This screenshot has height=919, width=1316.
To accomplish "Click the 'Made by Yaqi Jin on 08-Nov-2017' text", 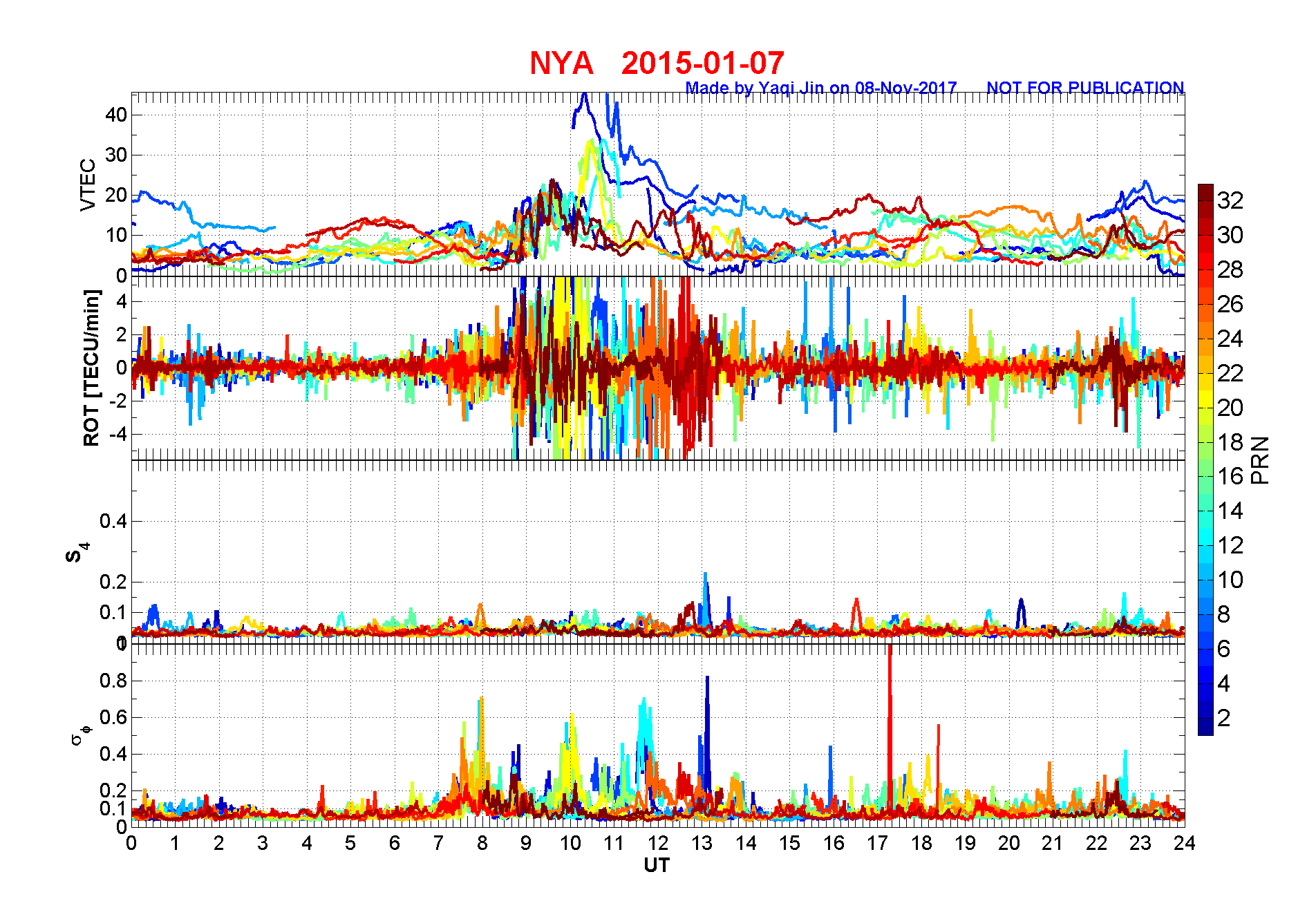I will coord(821,88).
